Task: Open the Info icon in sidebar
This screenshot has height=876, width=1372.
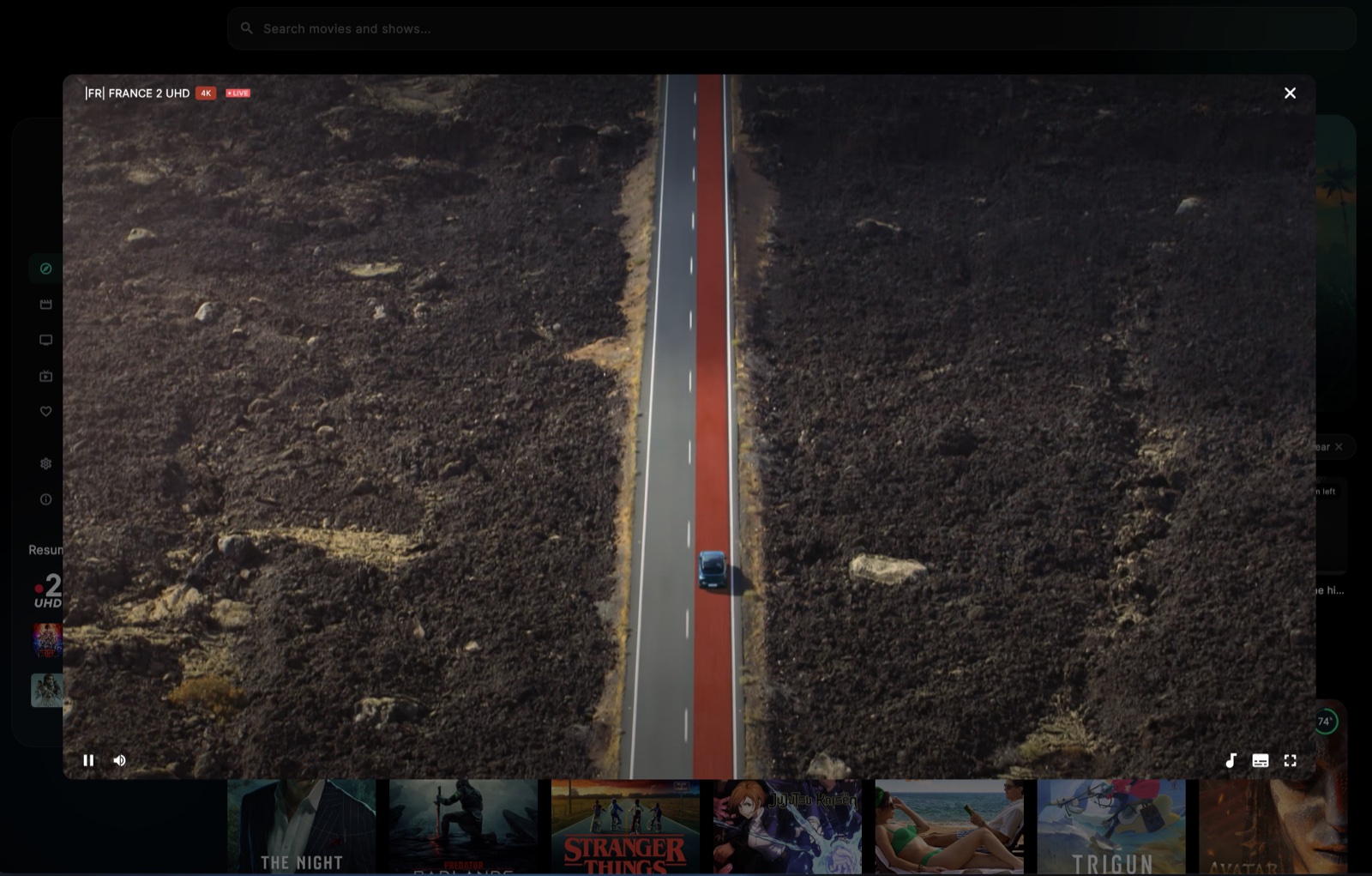Action: click(x=46, y=499)
